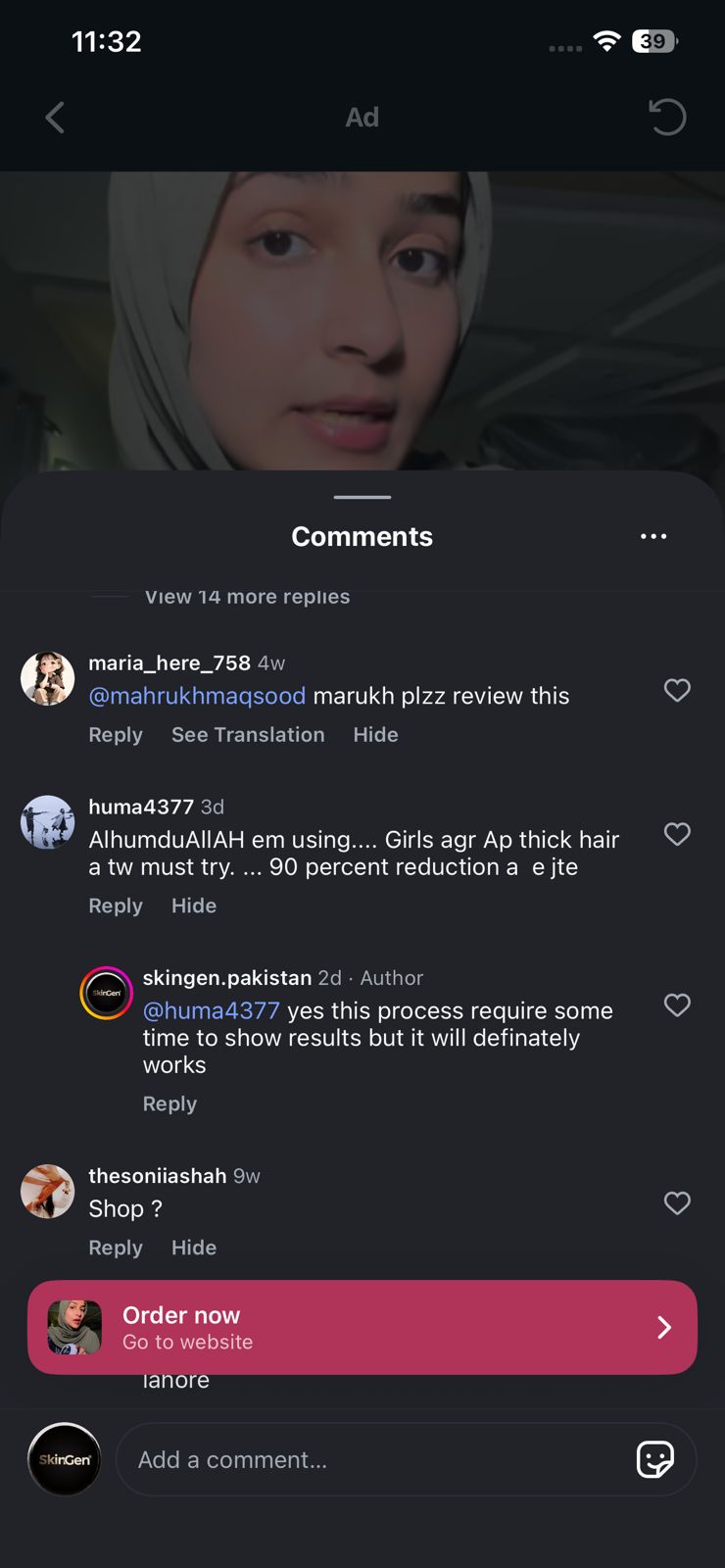This screenshot has width=725, height=1568.
Task: Expand "View 14 more replies"
Action: pos(247,597)
